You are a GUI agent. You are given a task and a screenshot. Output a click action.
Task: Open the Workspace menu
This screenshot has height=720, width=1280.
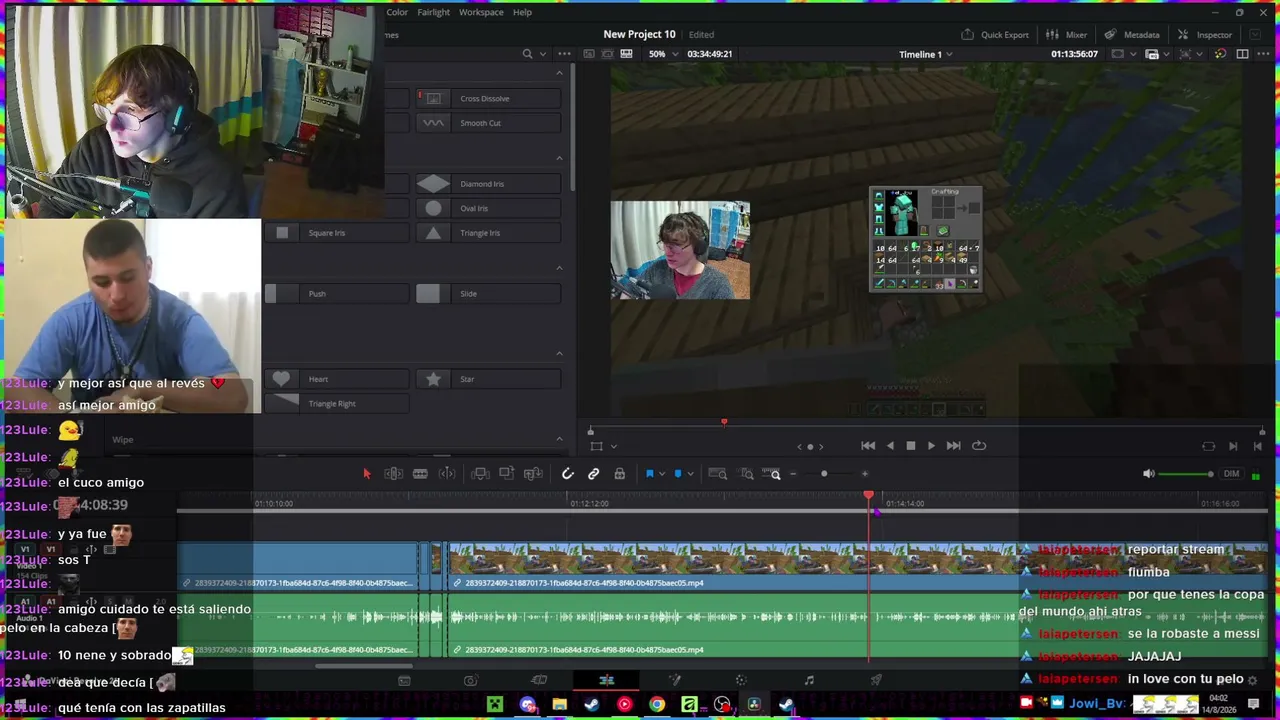click(481, 12)
